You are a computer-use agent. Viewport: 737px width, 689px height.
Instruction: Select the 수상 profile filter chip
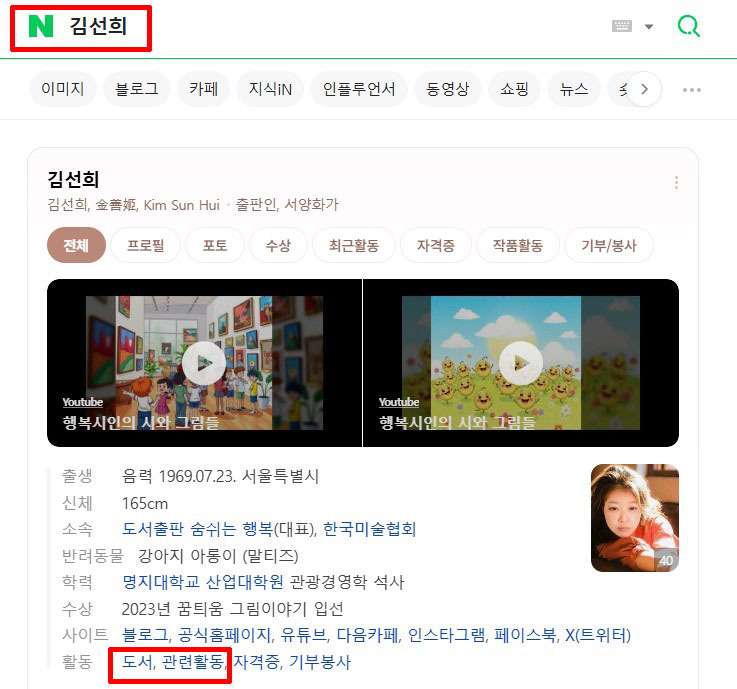[x=278, y=245]
